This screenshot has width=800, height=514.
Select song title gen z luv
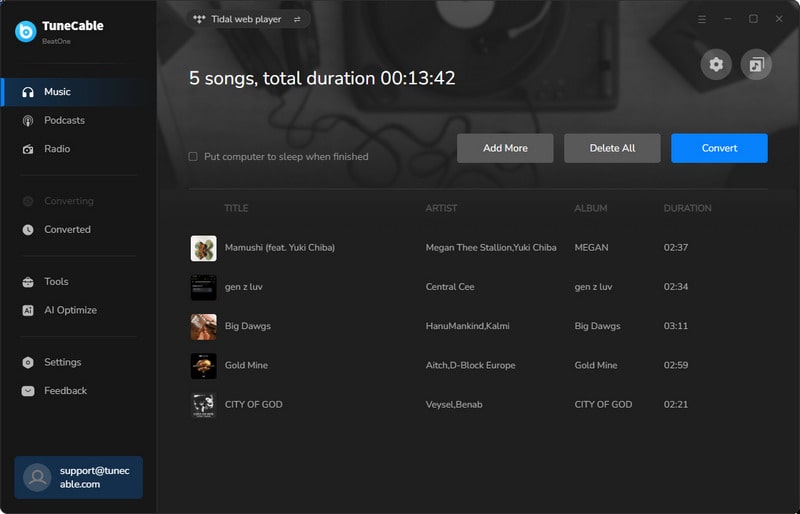click(244, 287)
